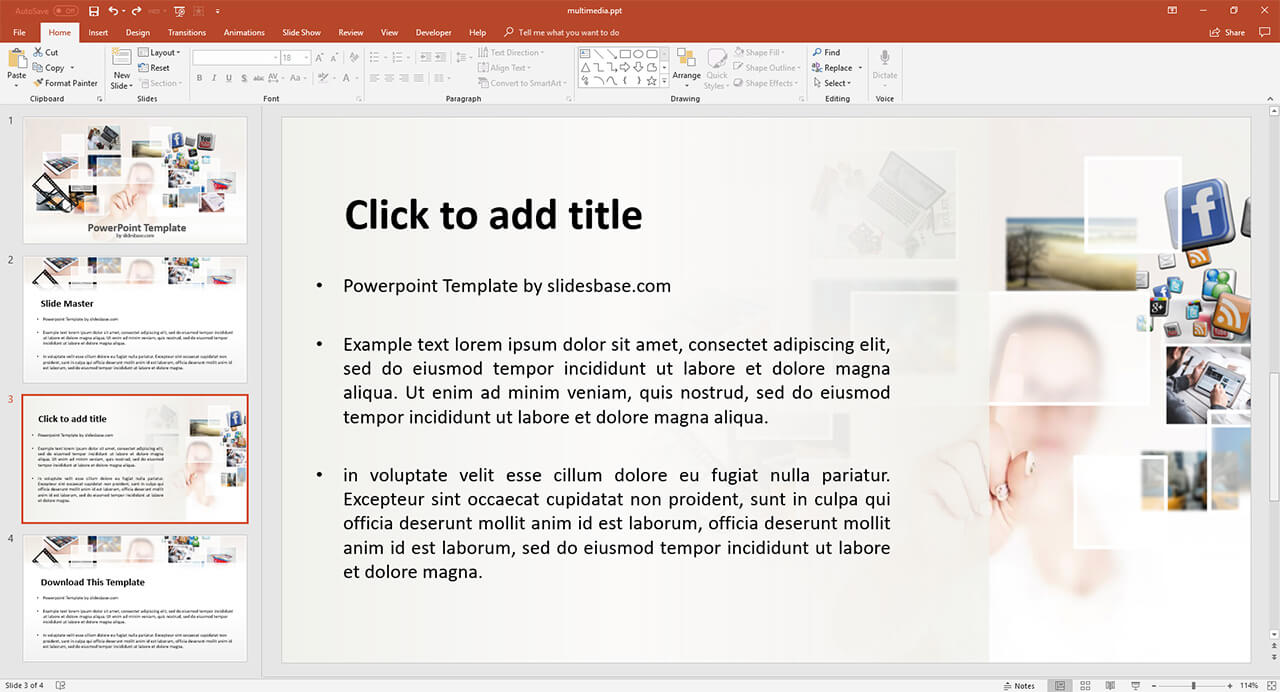Click the Save icon in the title bar

click(x=94, y=11)
